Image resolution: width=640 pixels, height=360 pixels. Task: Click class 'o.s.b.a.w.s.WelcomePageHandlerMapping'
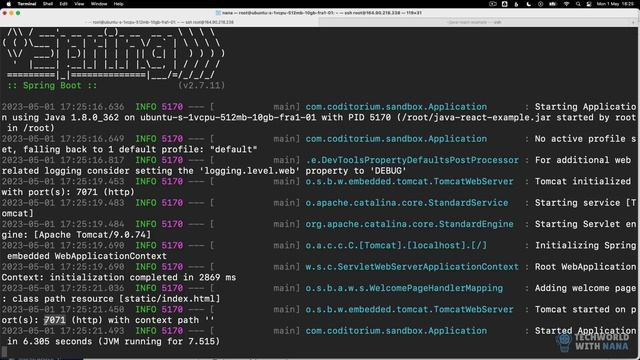click(x=404, y=288)
